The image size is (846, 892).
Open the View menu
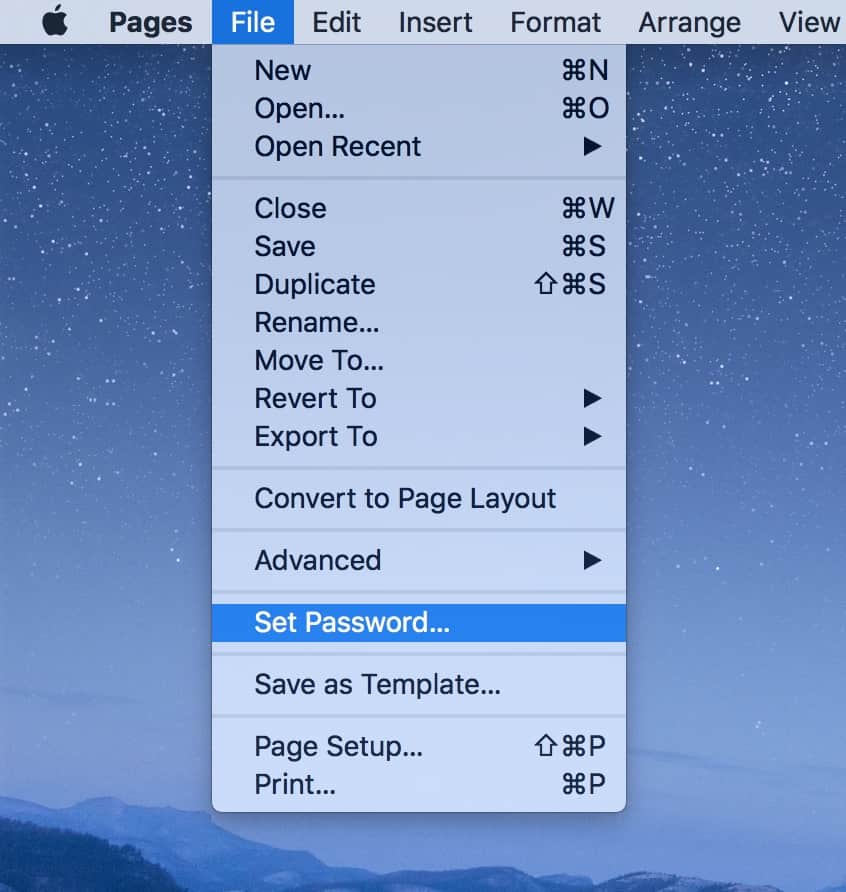point(808,22)
